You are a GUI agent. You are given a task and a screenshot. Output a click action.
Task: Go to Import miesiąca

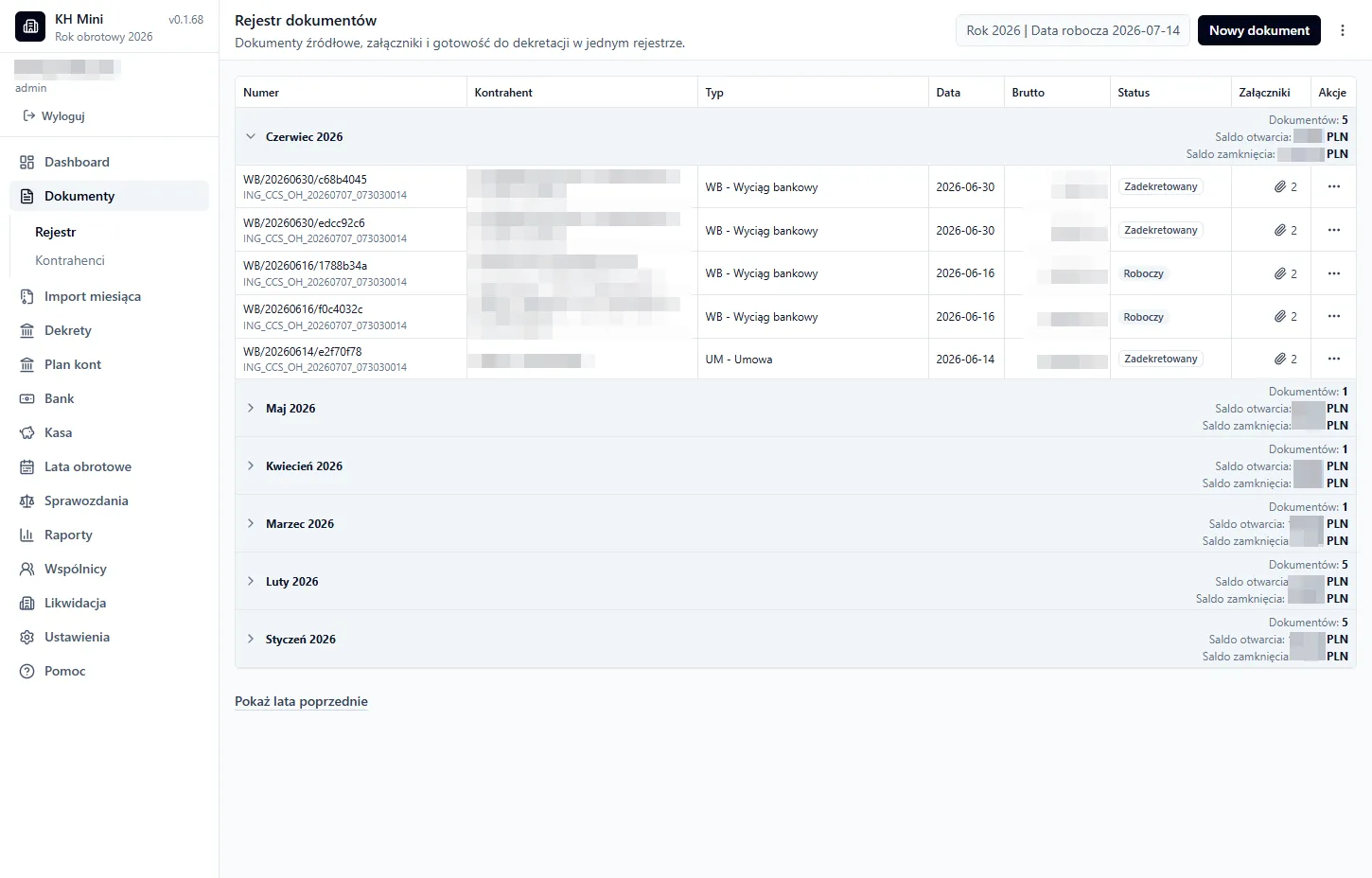[109, 296]
